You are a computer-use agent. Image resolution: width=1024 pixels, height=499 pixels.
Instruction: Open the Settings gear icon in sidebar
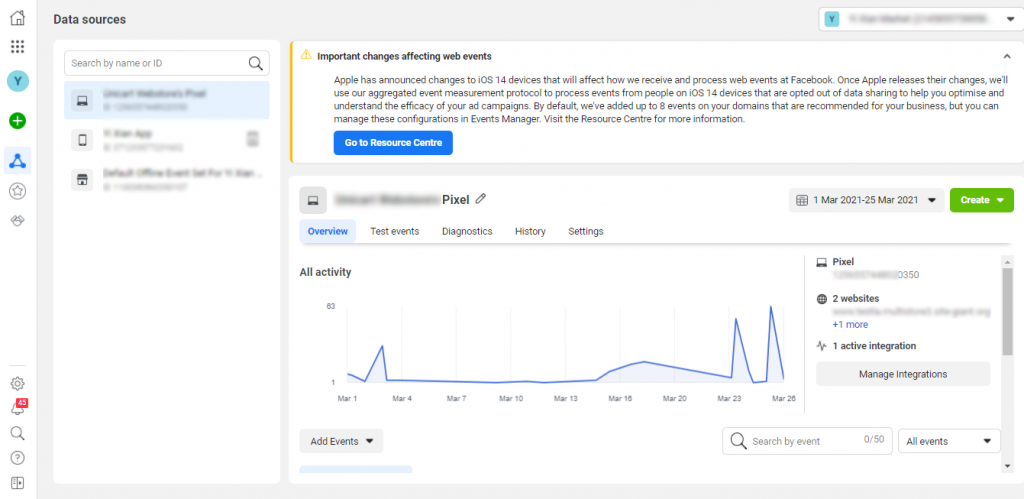coord(18,383)
